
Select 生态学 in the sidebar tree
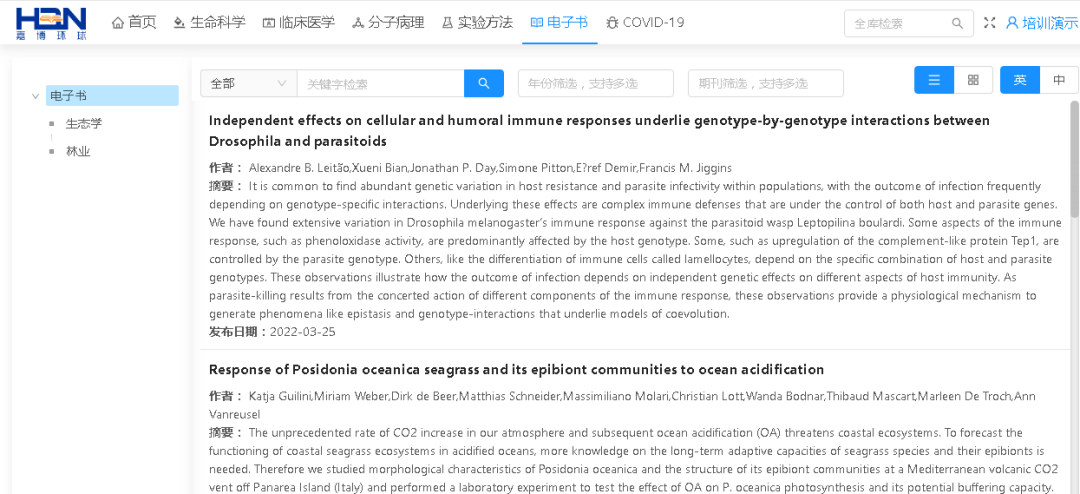pyautogui.click(x=84, y=124)
